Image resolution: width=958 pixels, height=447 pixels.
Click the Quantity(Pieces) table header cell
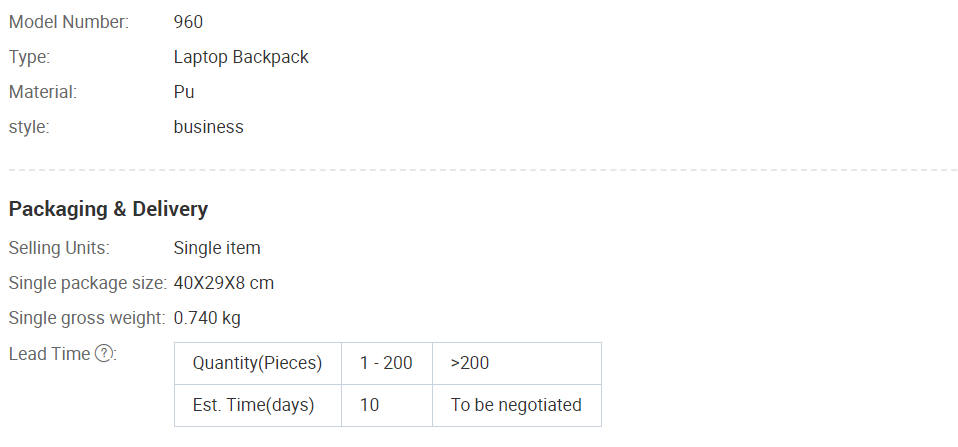[258, 363]
